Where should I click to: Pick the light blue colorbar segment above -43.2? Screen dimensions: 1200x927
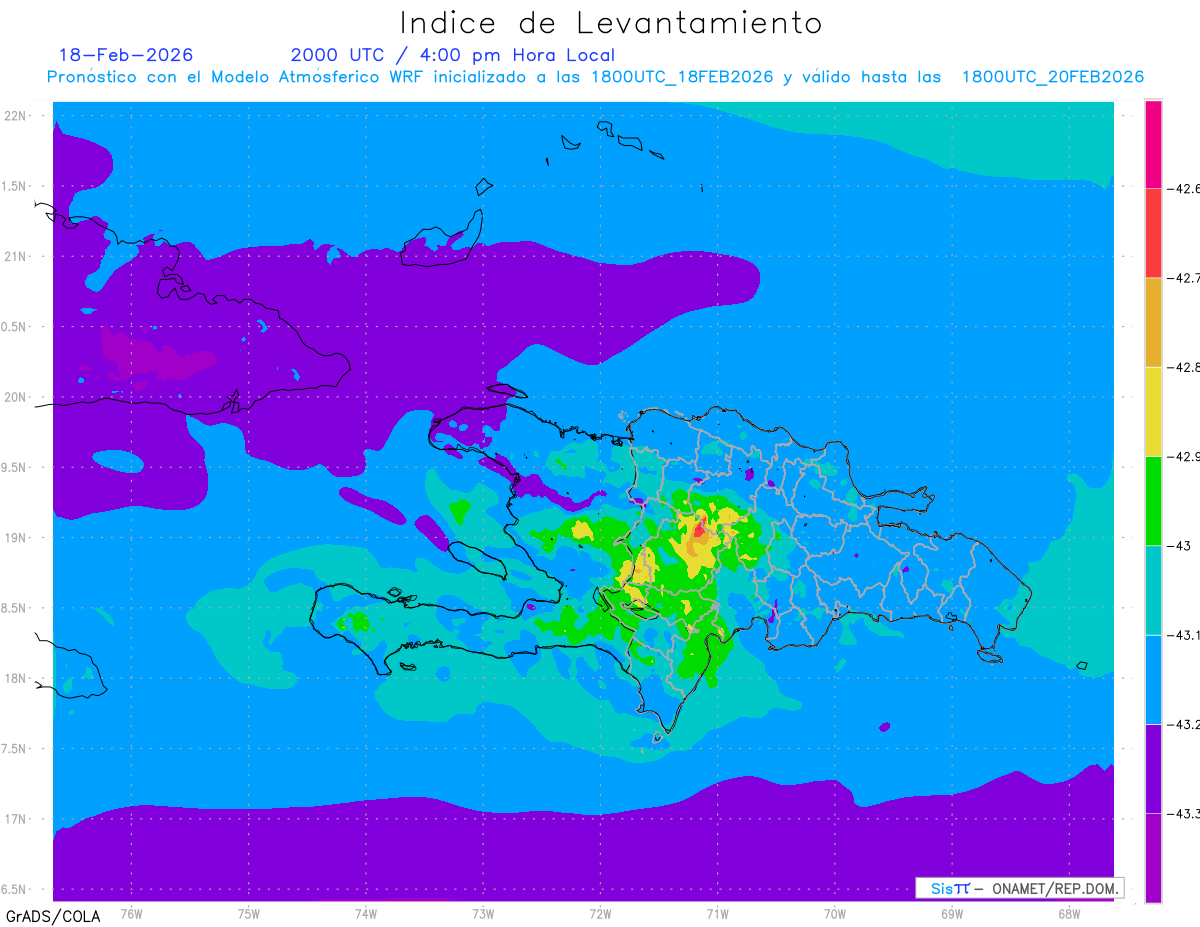(x=1153, y=679)
